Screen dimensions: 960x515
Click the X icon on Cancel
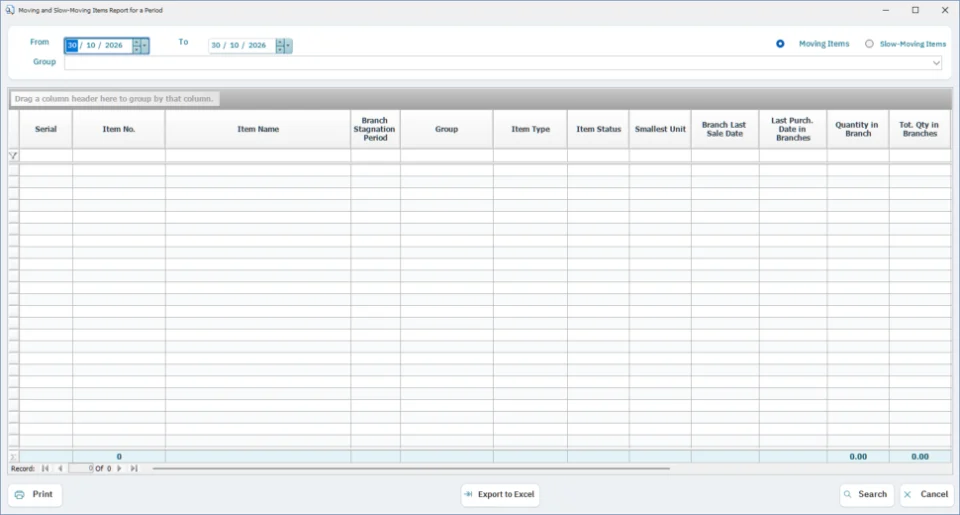pos(907,495)
